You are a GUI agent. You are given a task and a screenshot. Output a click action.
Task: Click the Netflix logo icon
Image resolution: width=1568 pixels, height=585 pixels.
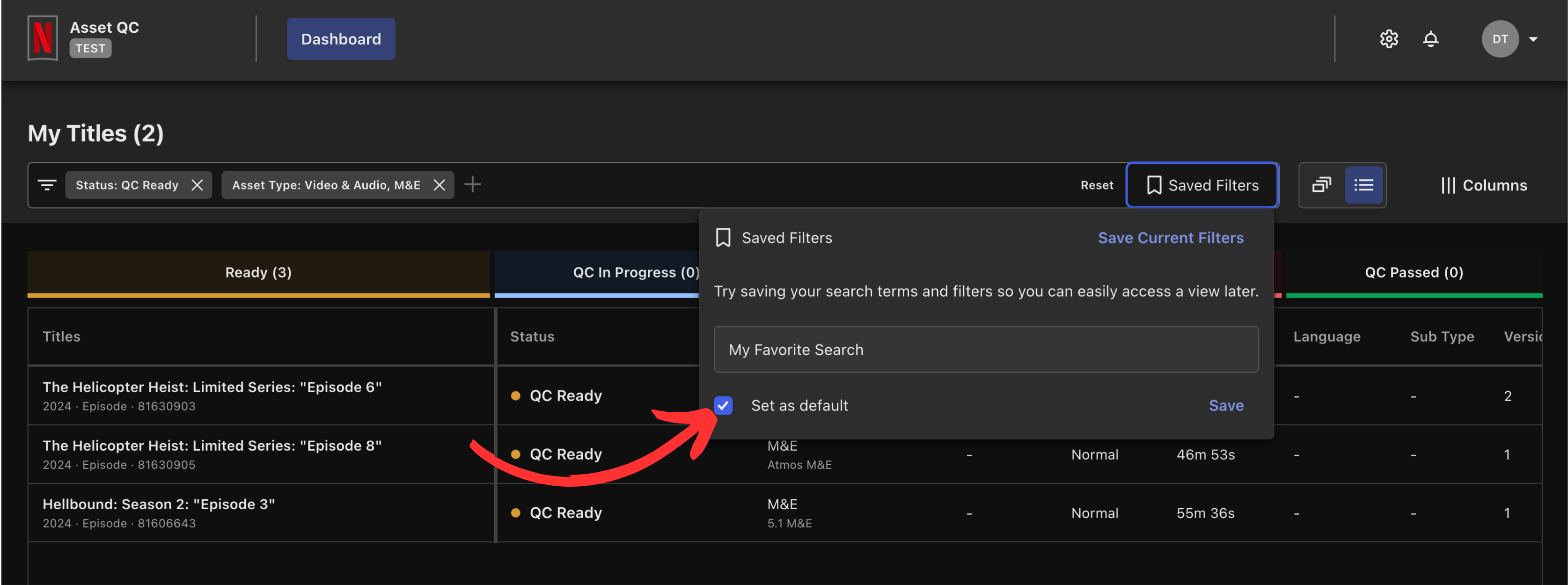[x=43, y=38]
